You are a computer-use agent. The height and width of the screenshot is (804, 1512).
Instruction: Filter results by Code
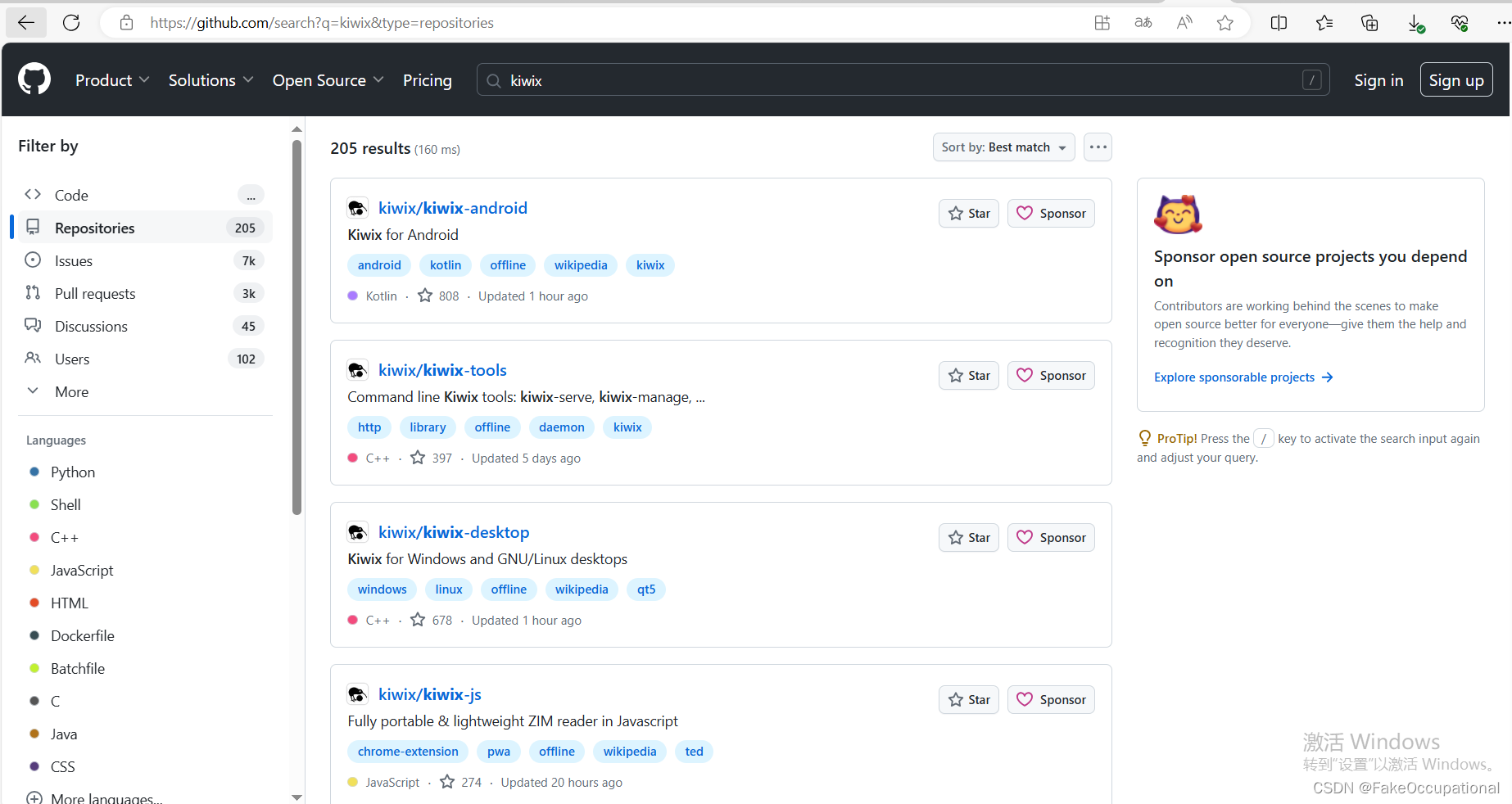tap(145, 195)
